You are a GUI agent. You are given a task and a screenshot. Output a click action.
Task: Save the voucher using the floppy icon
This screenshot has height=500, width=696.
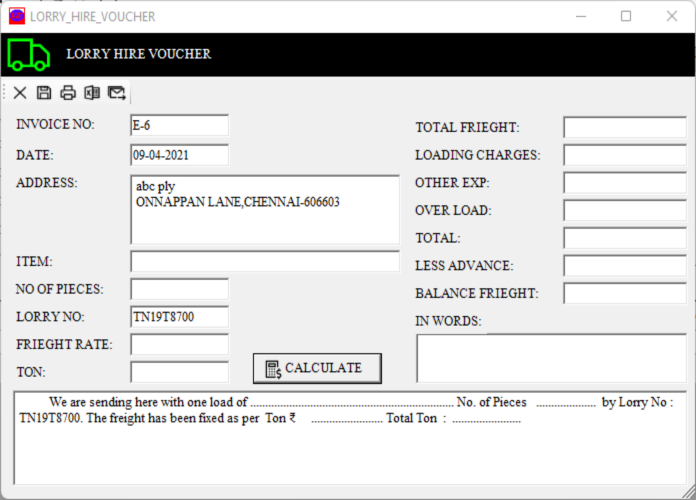[x=44, y=93]
